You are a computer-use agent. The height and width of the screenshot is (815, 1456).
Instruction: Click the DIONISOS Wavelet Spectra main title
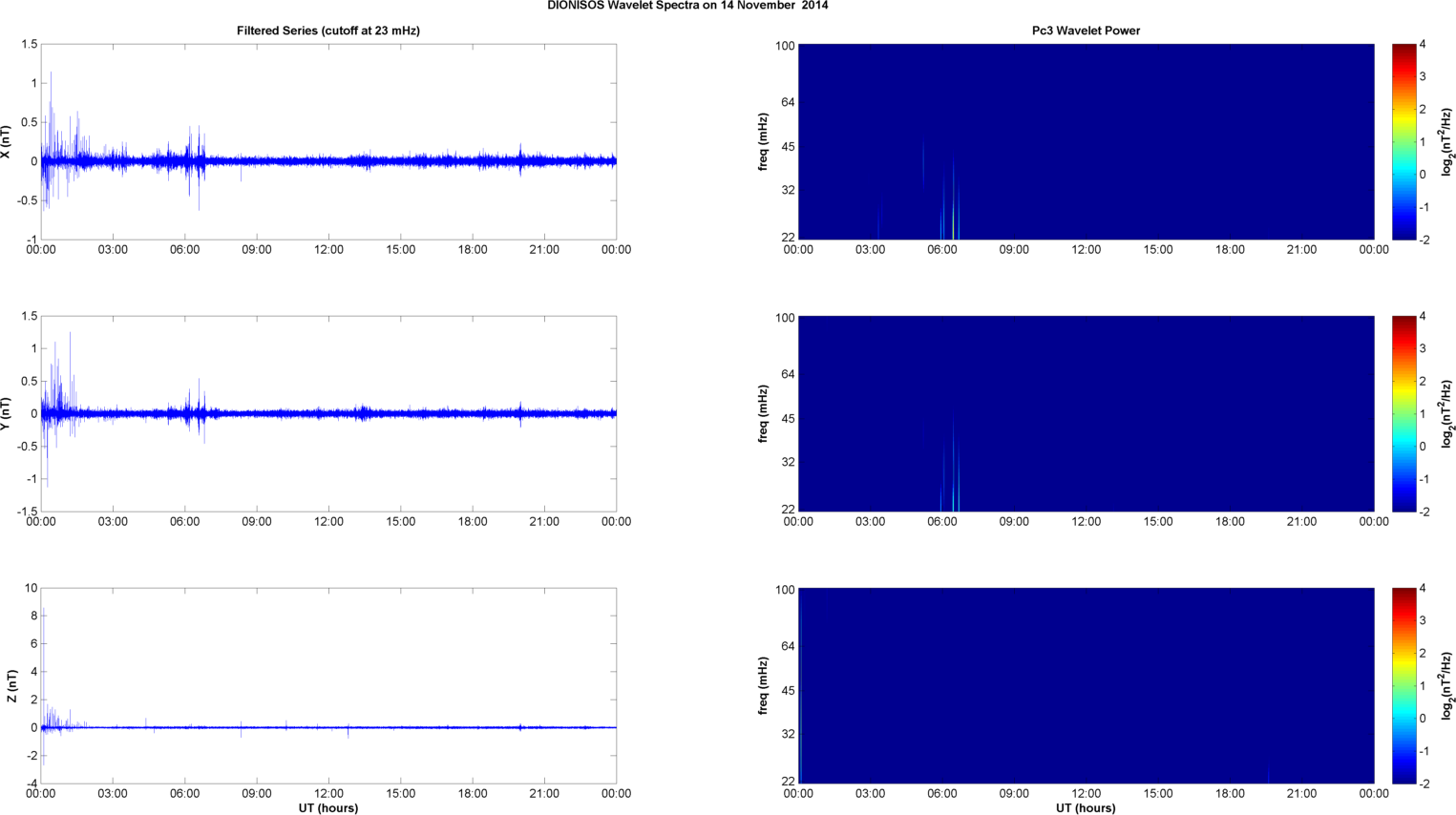[x=687, y=6]
